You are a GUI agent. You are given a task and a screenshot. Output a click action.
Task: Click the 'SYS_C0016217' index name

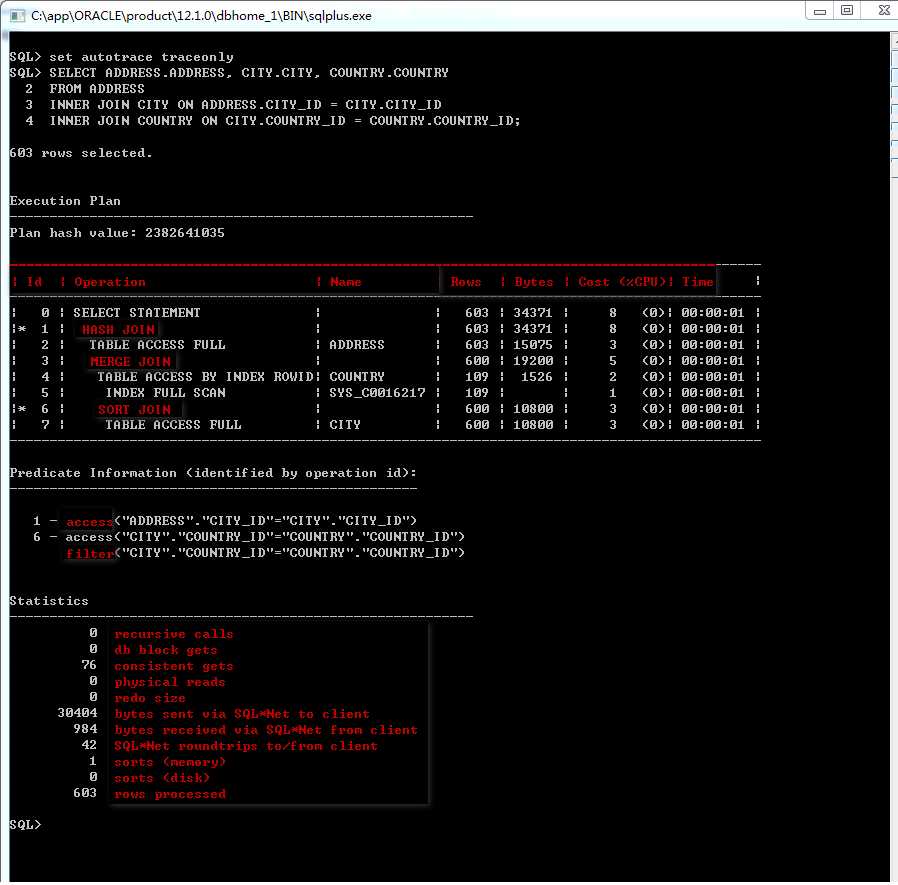[377, 393]
